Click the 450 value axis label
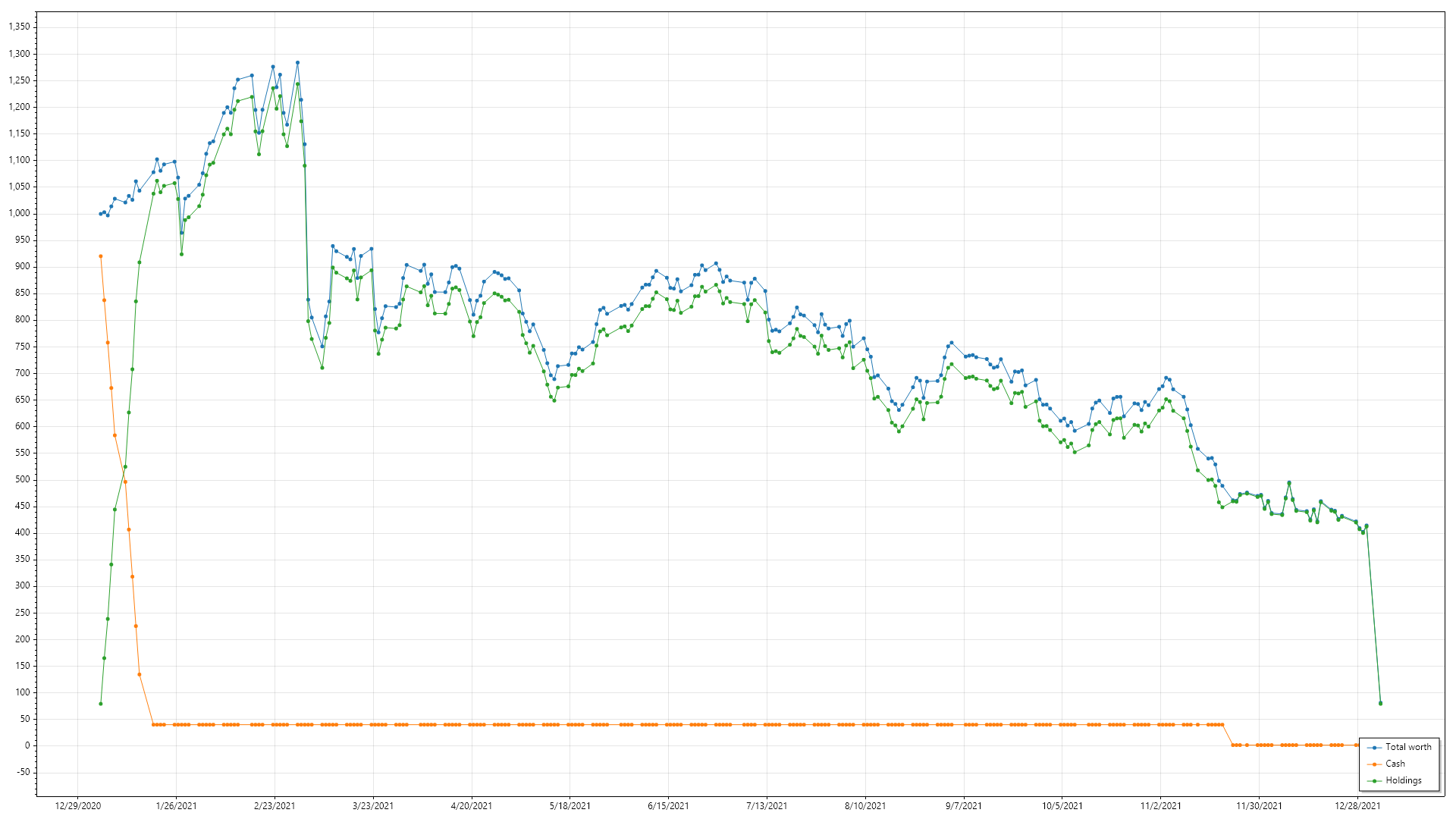Screen dimensions: 1456x819 coord(23,506)
